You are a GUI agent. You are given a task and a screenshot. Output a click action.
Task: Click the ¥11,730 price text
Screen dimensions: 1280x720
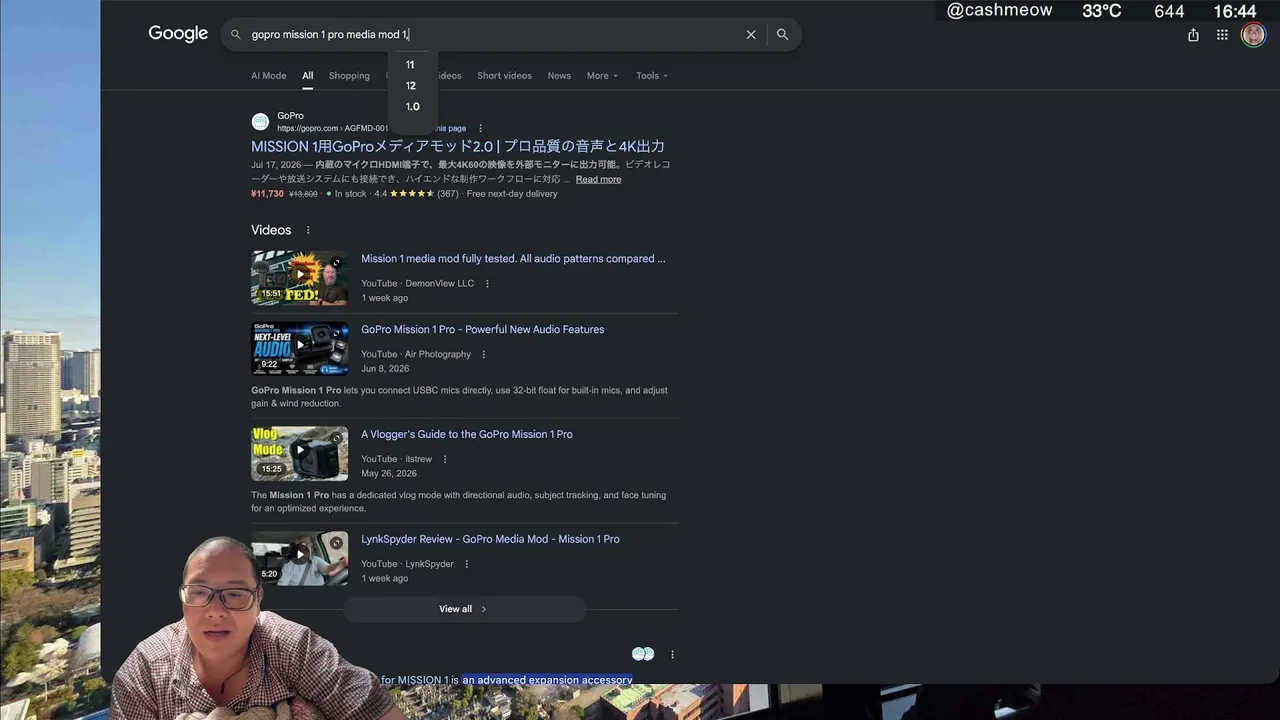[x=267, y=194]
